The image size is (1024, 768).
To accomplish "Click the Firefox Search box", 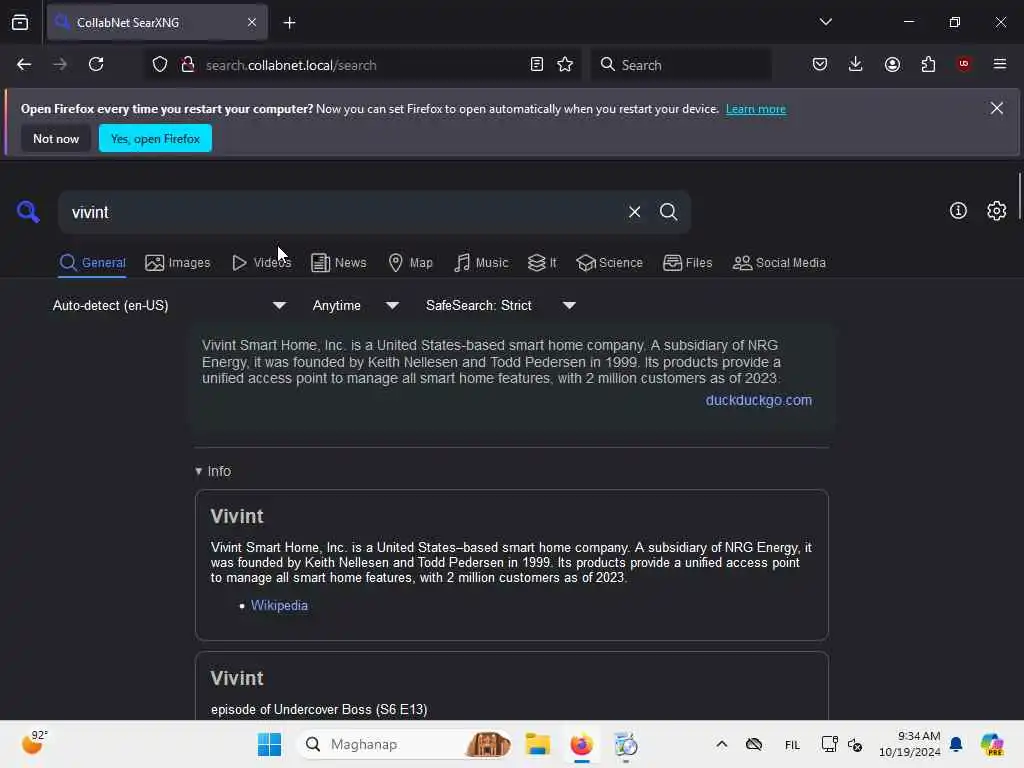I will [x=681, y=65].
